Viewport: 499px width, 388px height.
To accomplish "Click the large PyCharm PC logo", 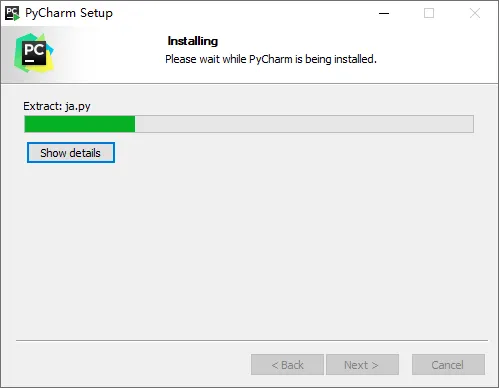I will (x=34, y=53).
